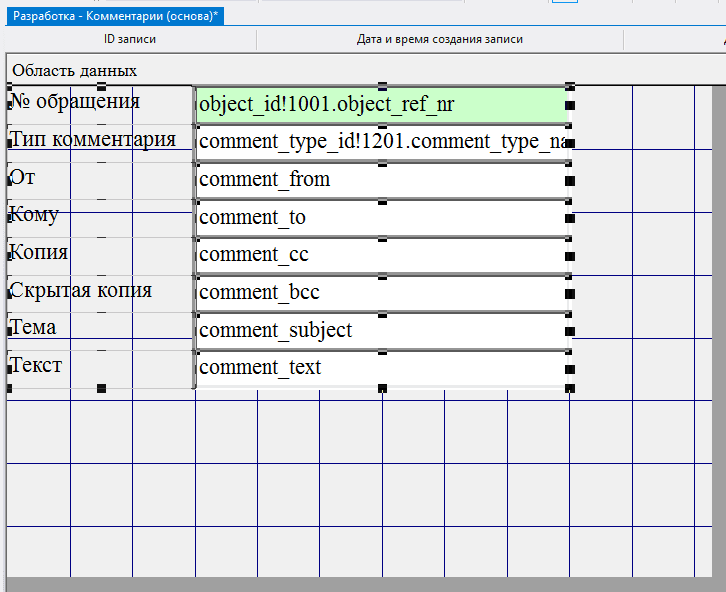
Task: Click the comment_from field
Action: point(381,180)
